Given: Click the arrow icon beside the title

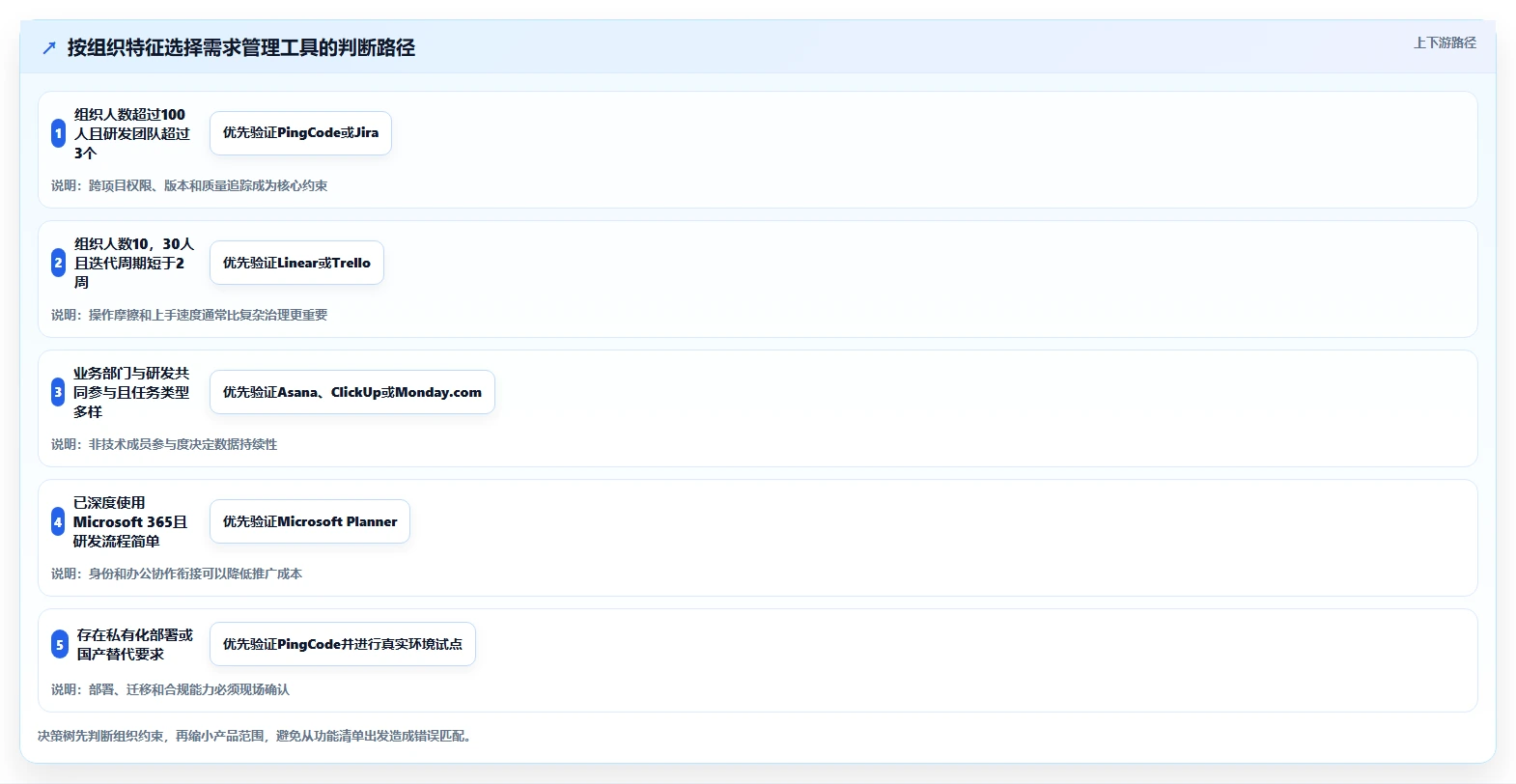Looking at the screenshot, I should 49,48.
